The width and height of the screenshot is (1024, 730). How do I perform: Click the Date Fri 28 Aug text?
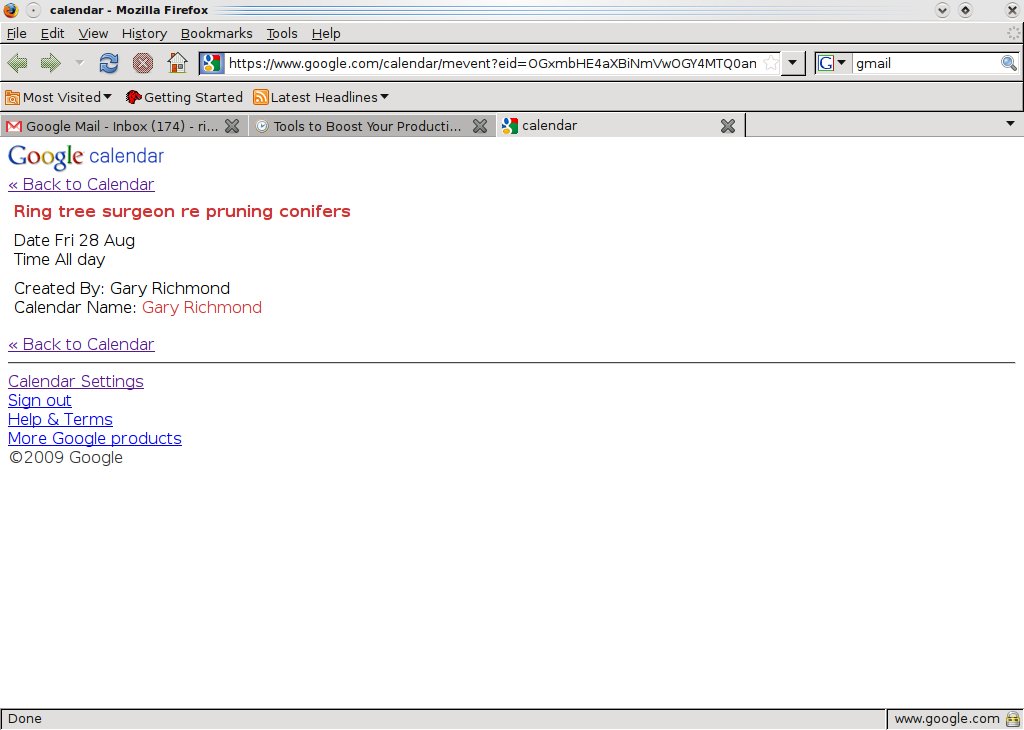(x=74, y=241)
